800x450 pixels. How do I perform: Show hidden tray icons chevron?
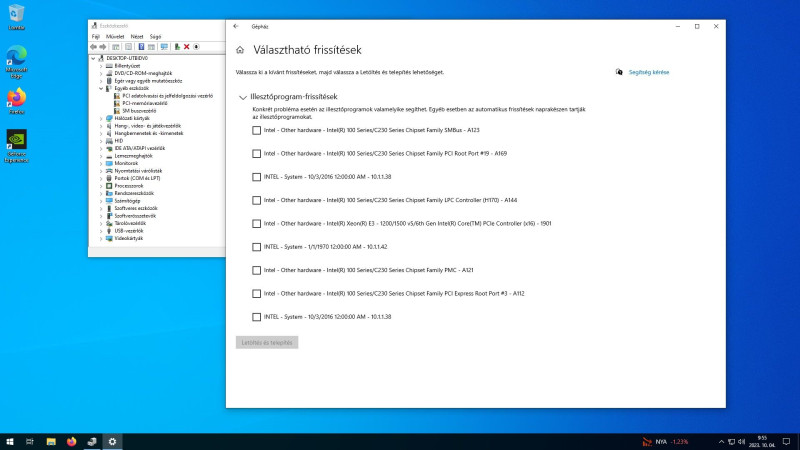pyautogui.click(x=721, y=442)
